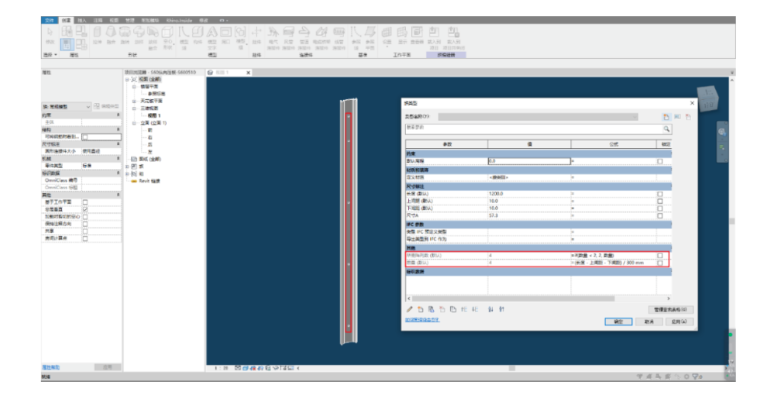The height and width of the screenshot is (400, 767).
Task: Collapse the Floor Plans tree node
Action: pos(135,87)
